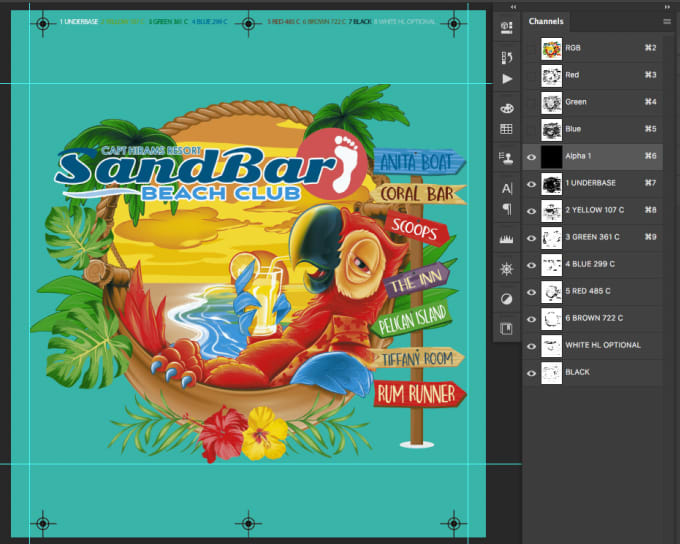680x544 pixels.
Task: Click the RGB channel thumbnail
Action: click(x=551, y=49)
